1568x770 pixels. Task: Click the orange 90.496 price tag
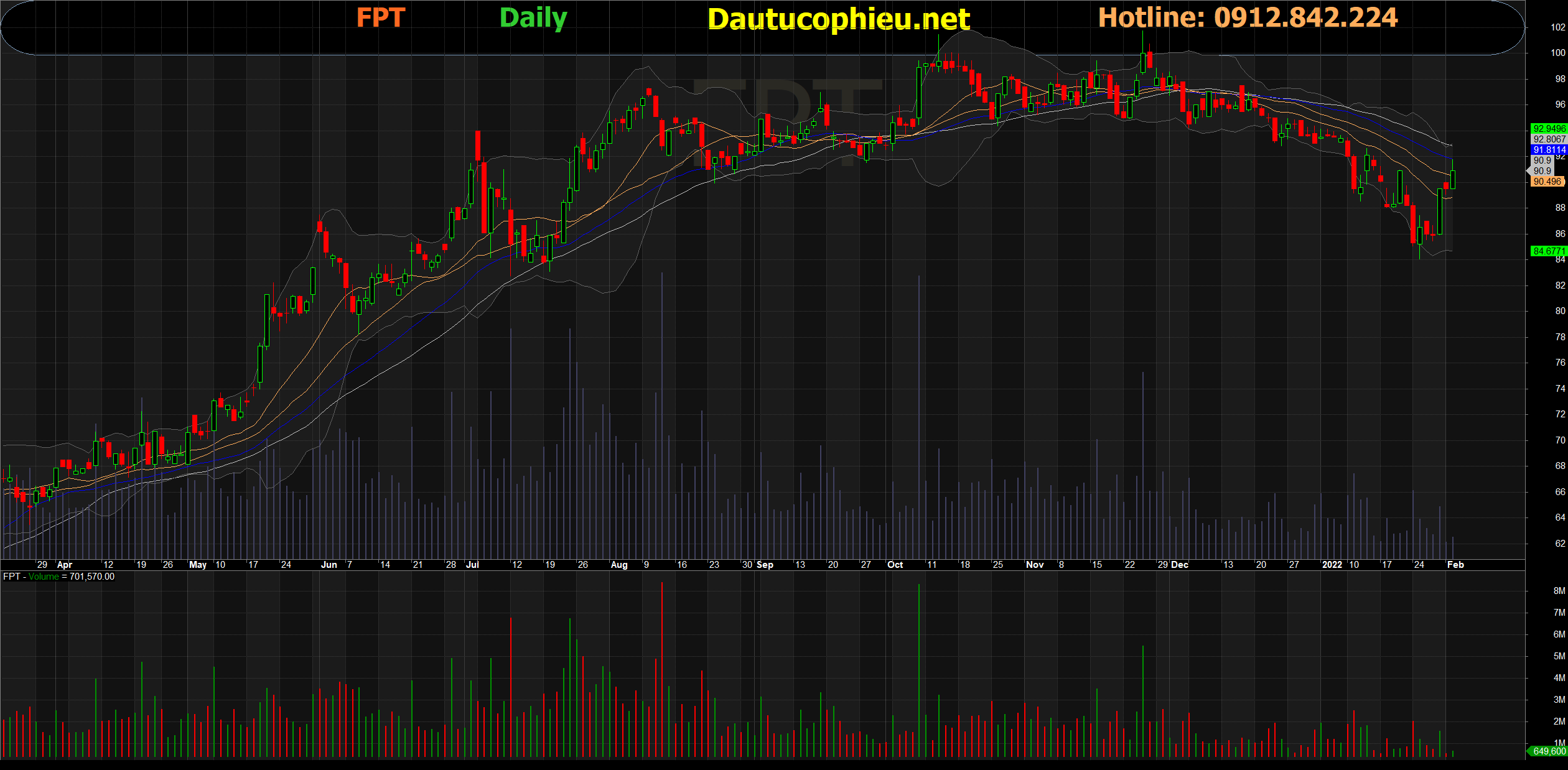1547,182
